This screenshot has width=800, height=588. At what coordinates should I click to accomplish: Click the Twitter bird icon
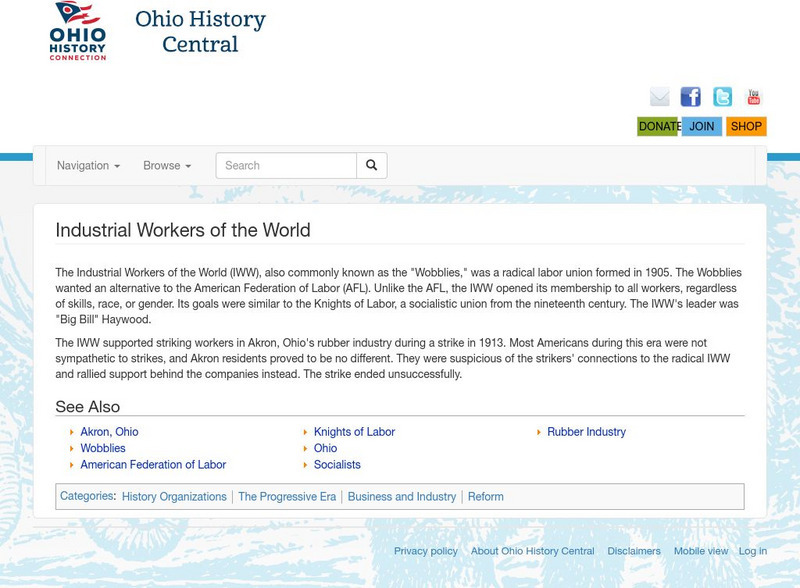pos(721,97)
